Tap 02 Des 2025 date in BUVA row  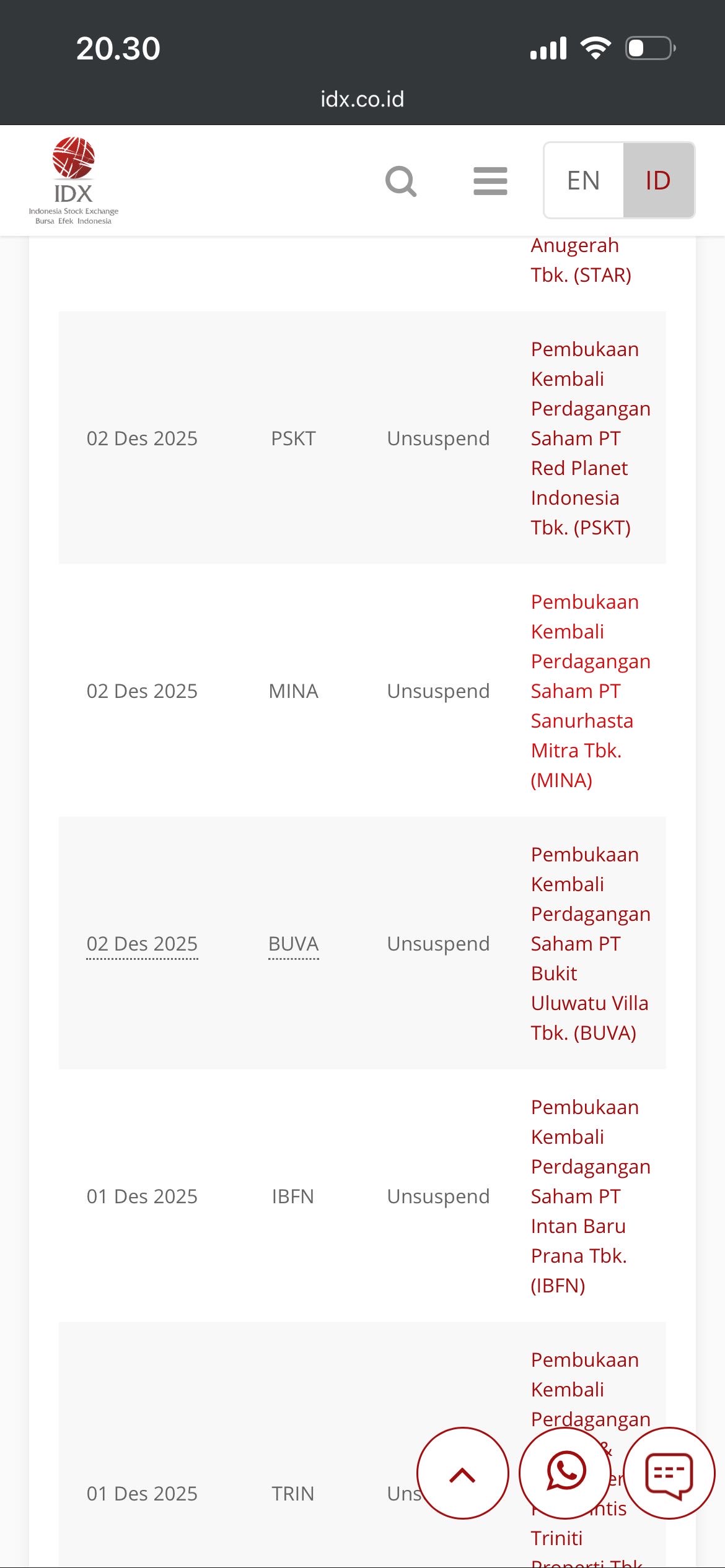coord(142,944)
